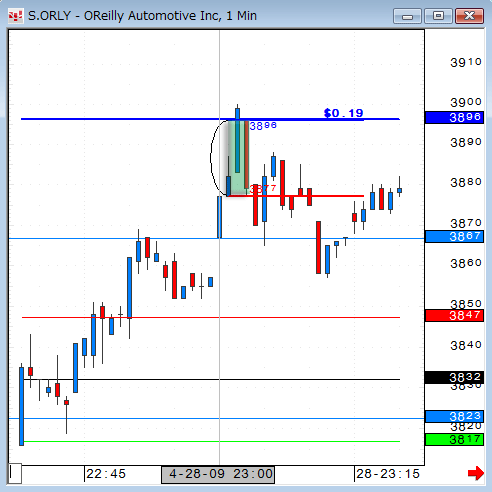Click the 3877 red trade label
Image resolution: width=492 pixels, height=492 pixels.
coord(263,189)
